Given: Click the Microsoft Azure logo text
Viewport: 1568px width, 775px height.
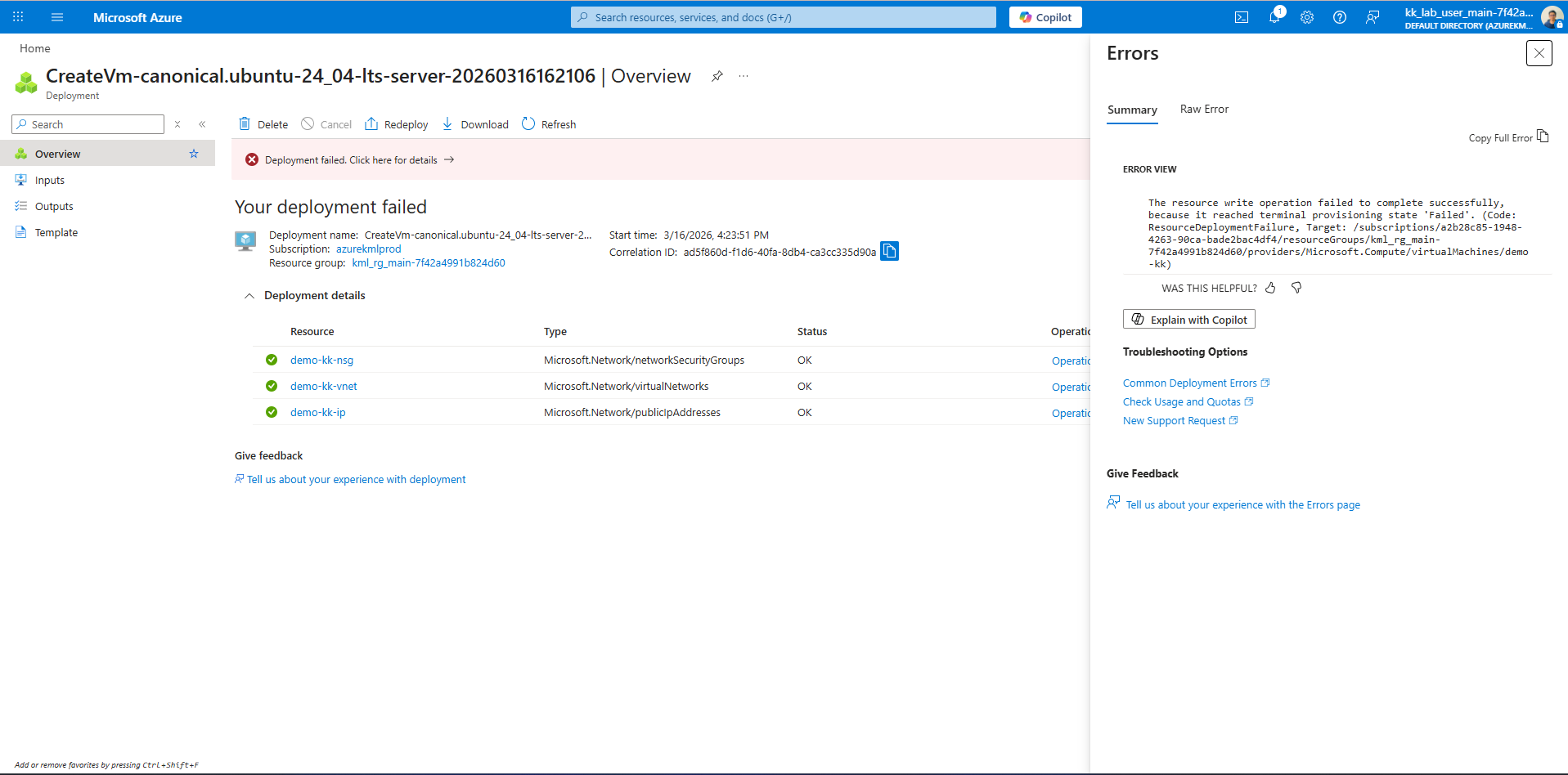Looking at the screenshot, I should (x=137, y=17).
